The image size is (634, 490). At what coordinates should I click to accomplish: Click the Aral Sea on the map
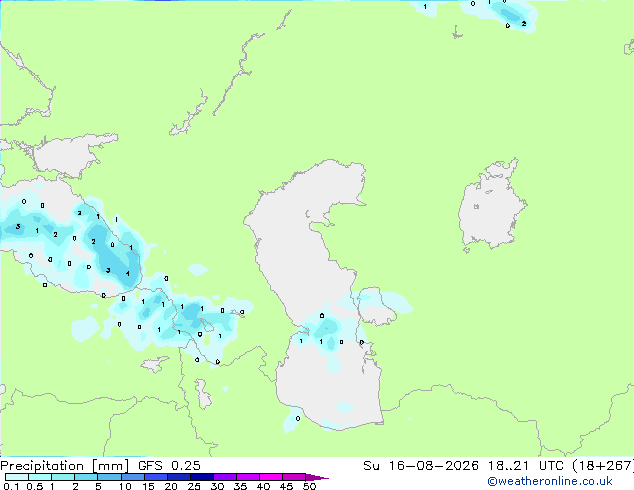click(x=491, y=206)
